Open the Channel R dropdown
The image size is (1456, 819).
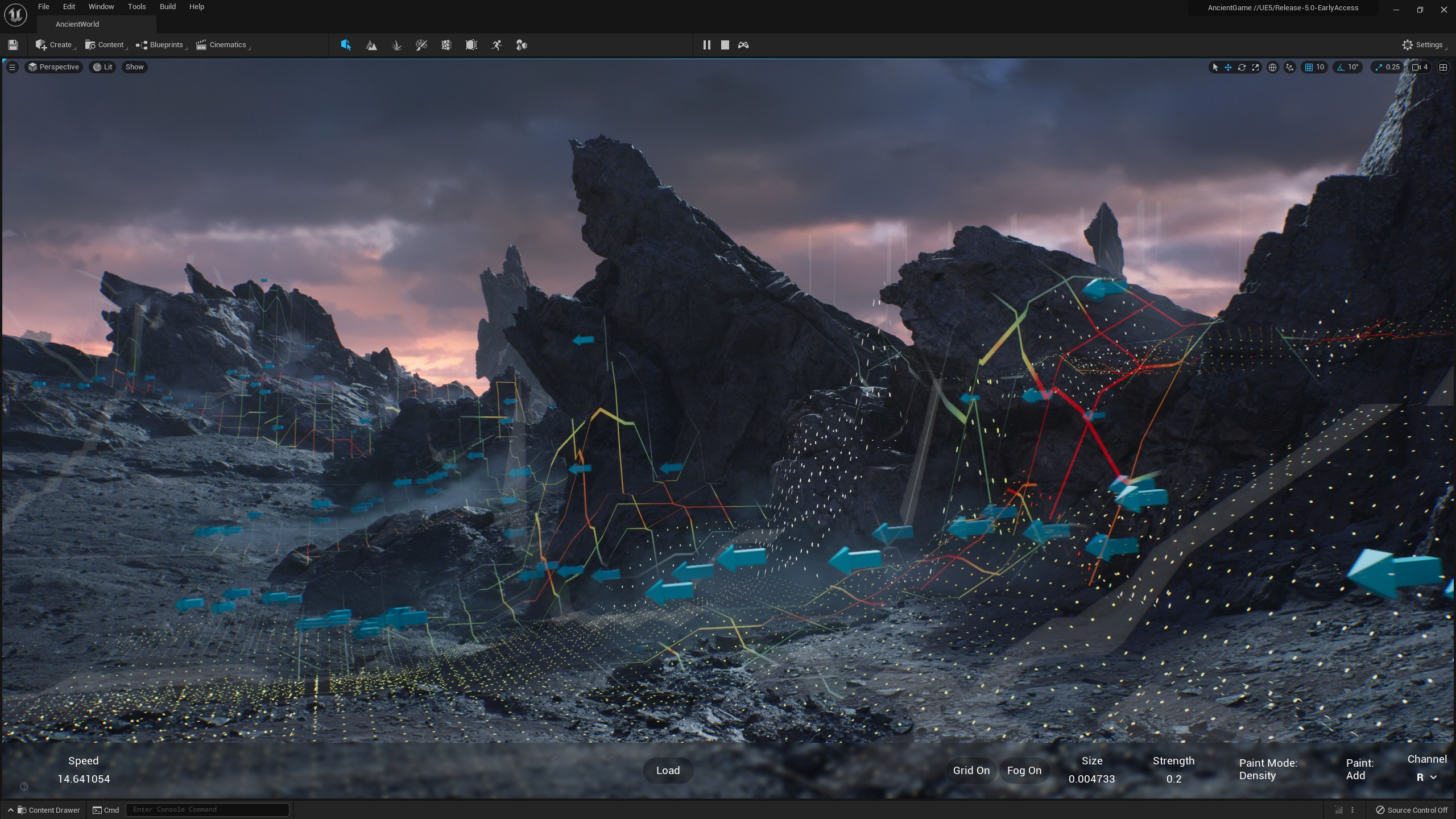[1426, 777]
